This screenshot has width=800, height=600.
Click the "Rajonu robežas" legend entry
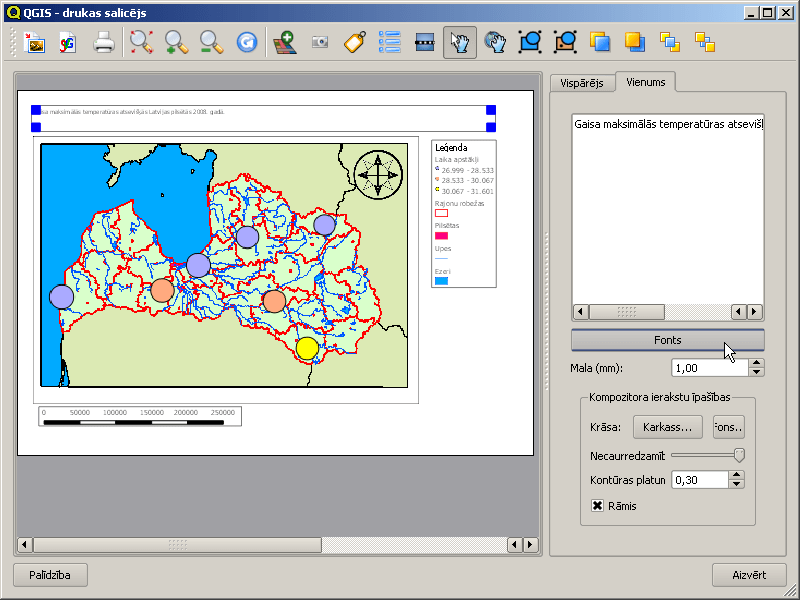click(459, 203)
